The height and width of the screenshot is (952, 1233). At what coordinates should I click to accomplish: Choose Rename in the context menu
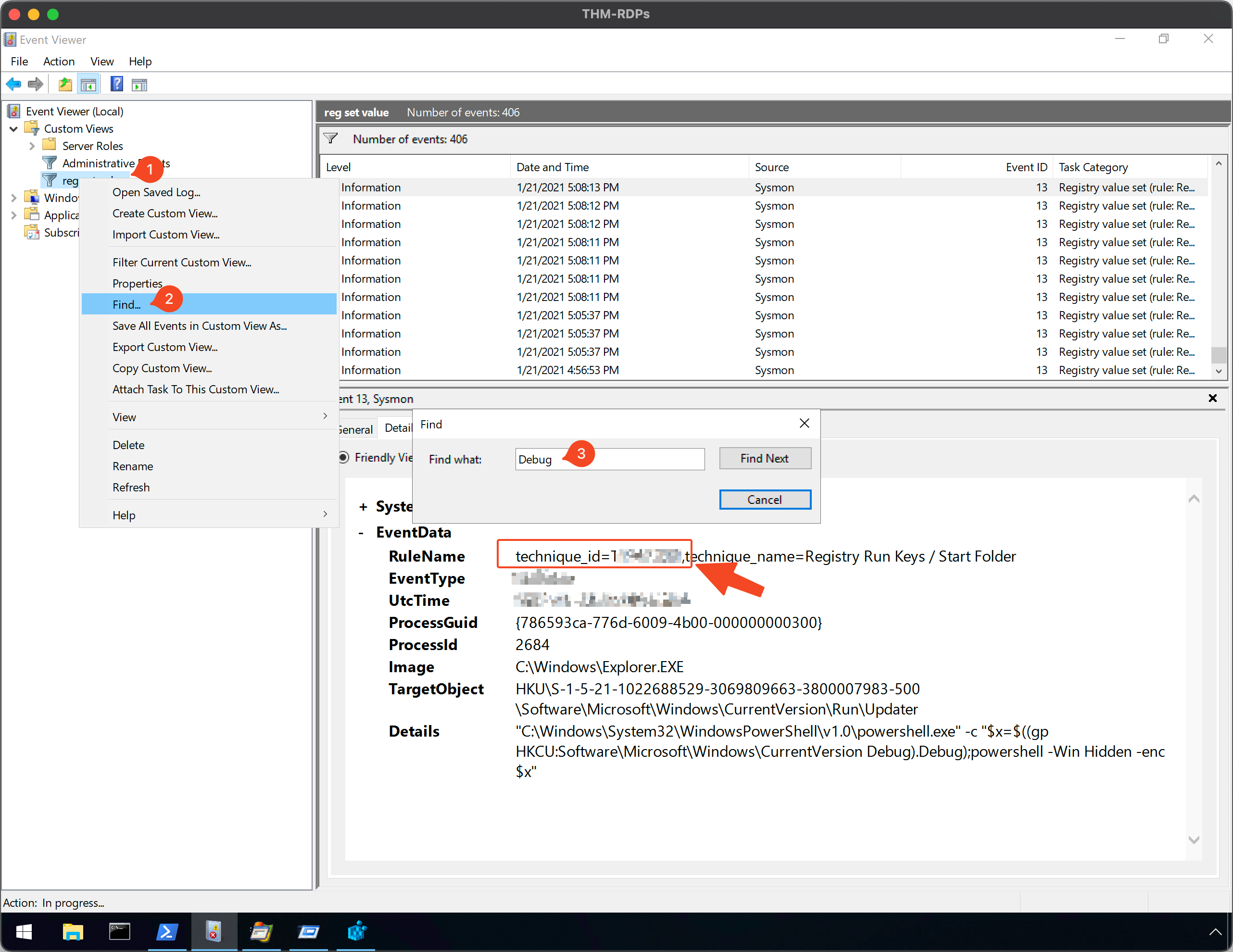point(209,466)
